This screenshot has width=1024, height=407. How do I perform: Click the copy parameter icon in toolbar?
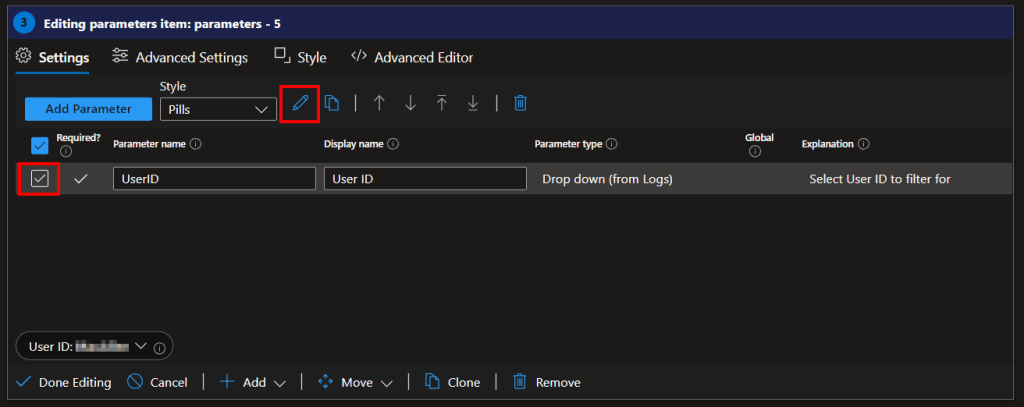(x=332, y=104)
